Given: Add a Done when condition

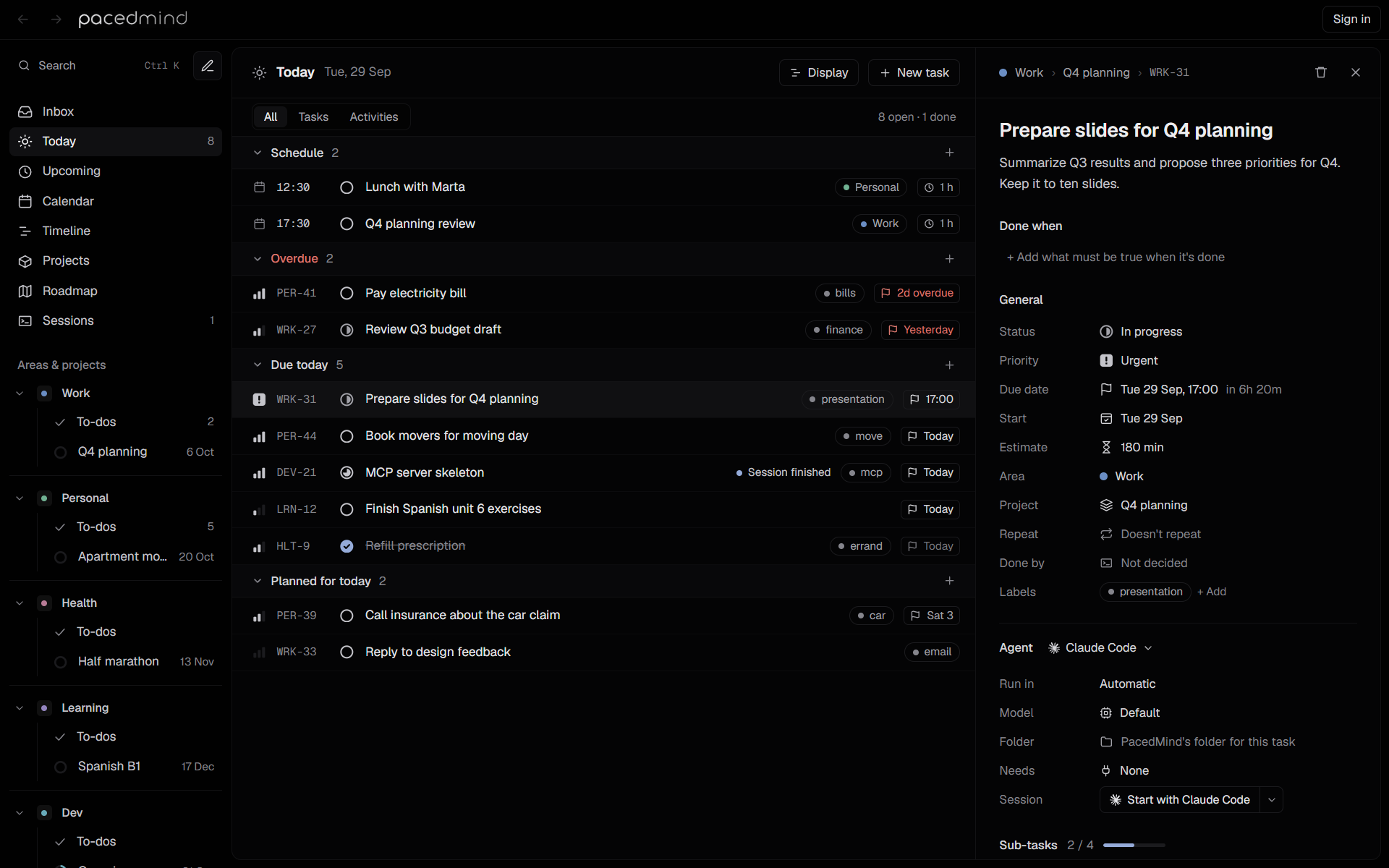Looking at the screenshot, I should tap(1116, 258).
